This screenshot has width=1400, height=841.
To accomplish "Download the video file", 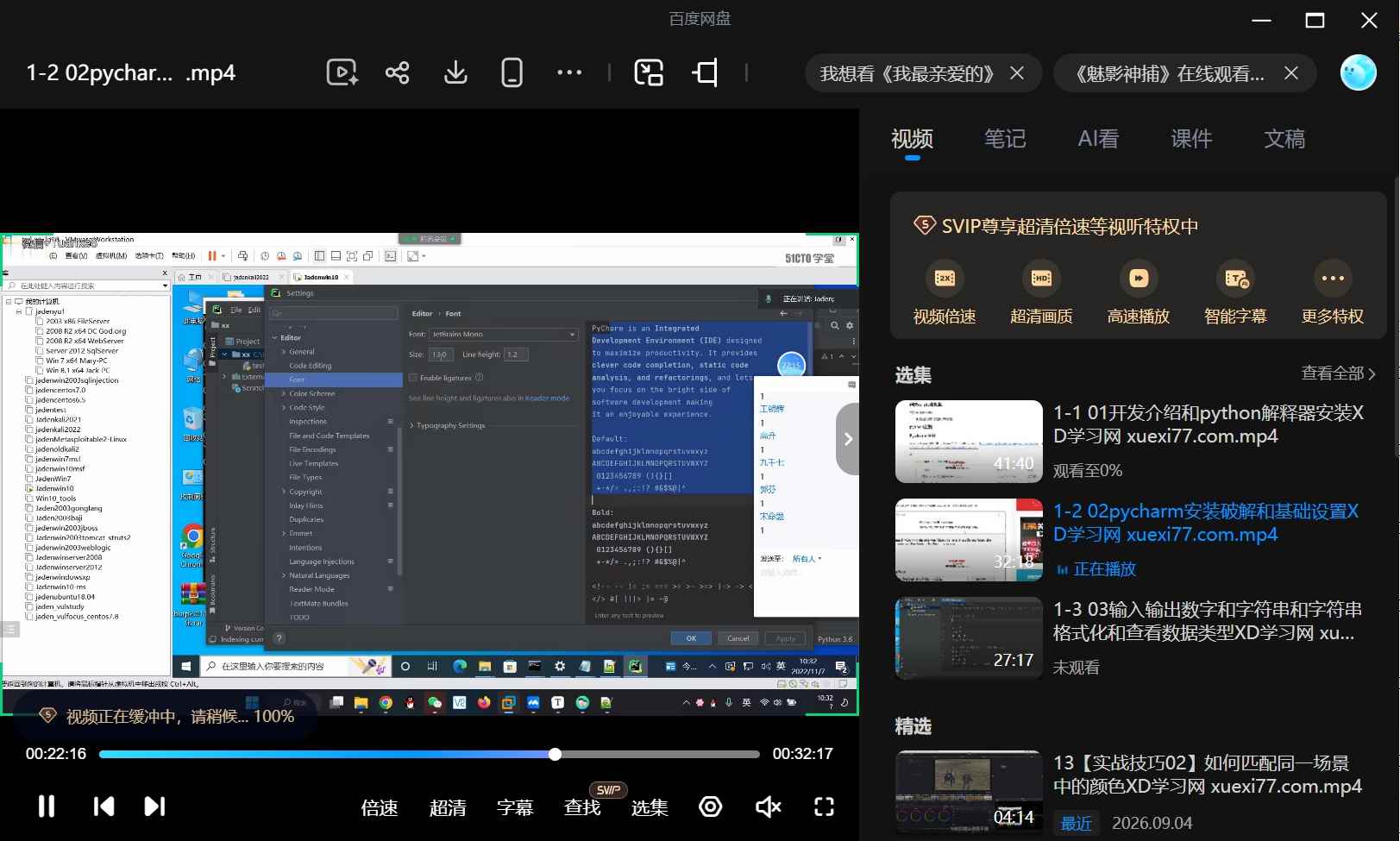I will tap(455, 72).
